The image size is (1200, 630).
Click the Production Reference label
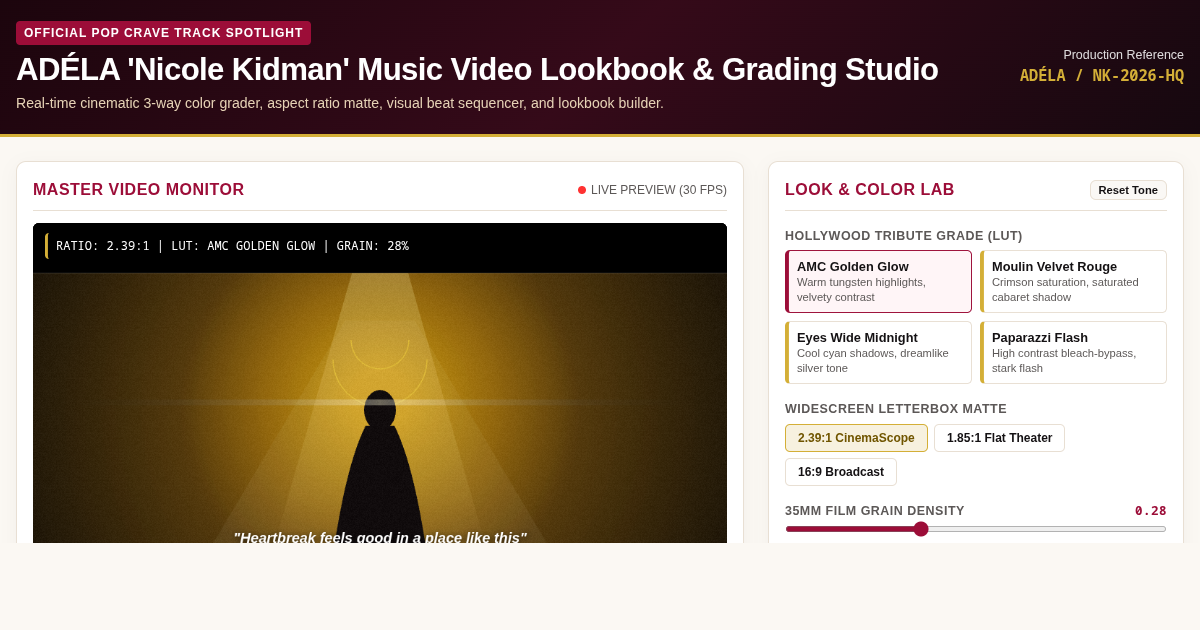pyautogui.click(x=1123, y=55)
